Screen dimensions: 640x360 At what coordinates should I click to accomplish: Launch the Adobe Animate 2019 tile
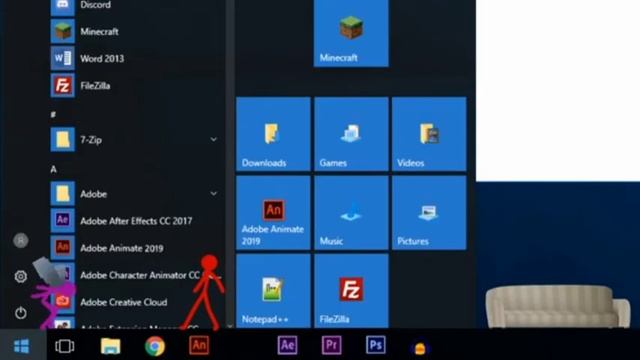273,213
